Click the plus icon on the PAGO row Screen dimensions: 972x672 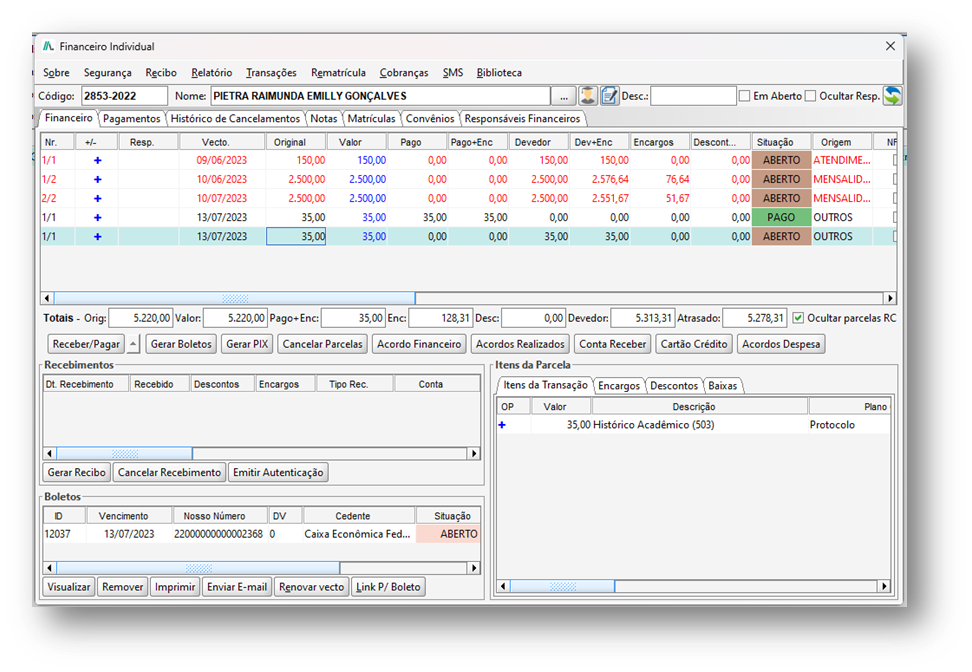pos(97,218)
